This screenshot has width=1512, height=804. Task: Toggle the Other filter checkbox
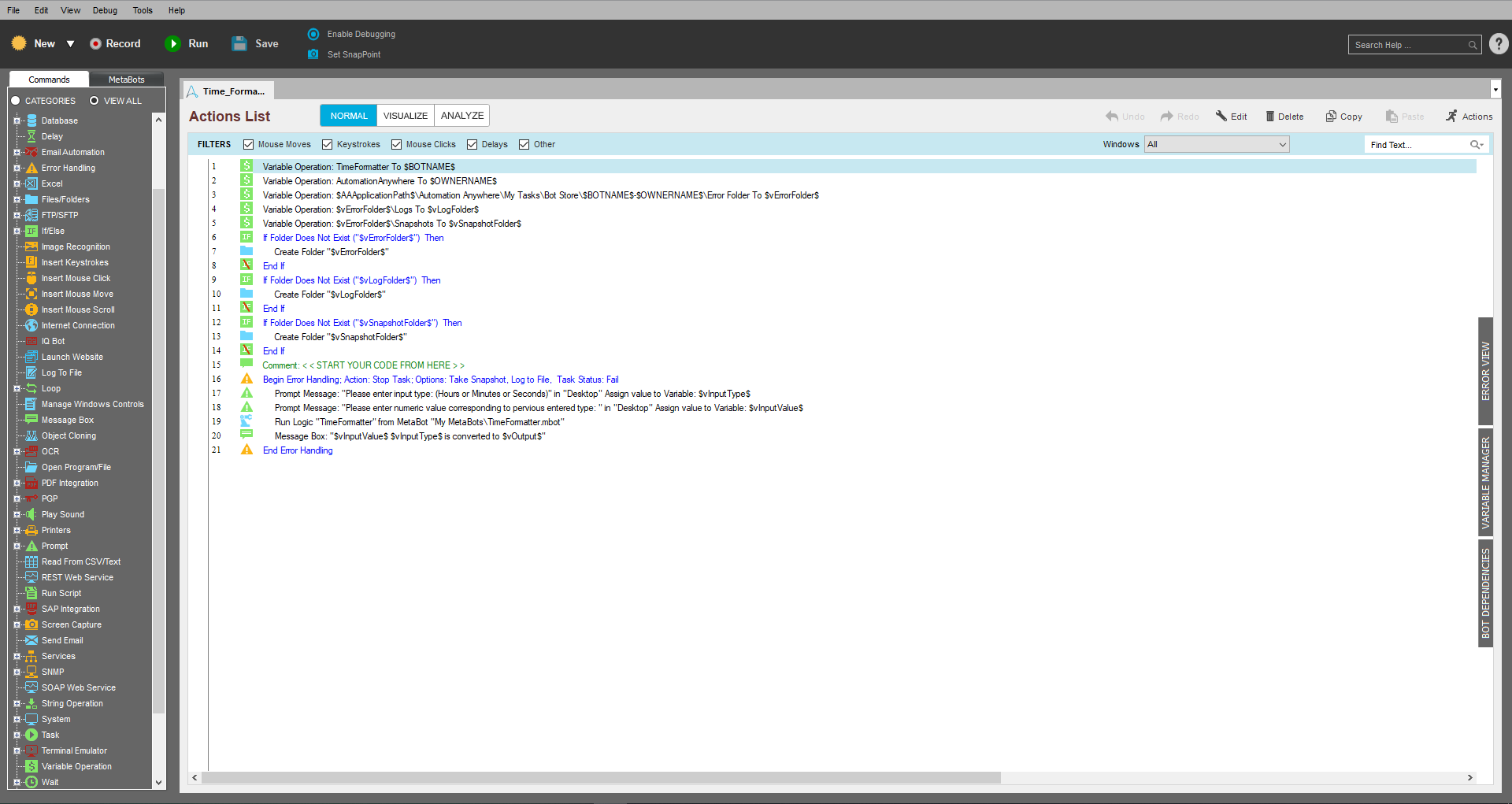(524, 144)
